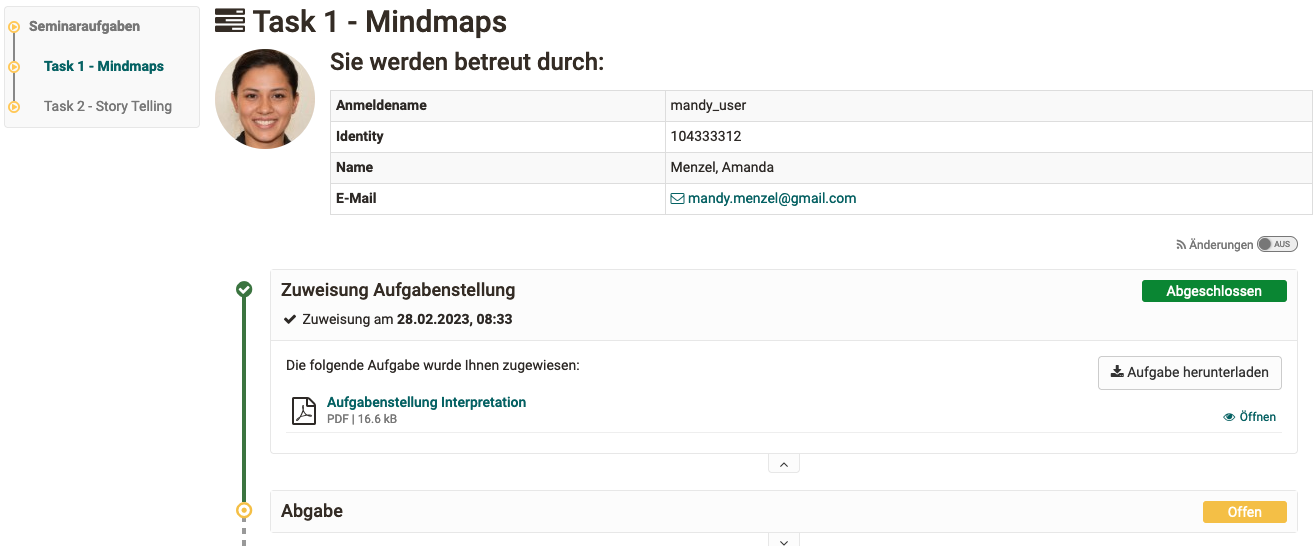
Task: Open the PDF via the eye Öffnen link
Action: pos(1250,417)
